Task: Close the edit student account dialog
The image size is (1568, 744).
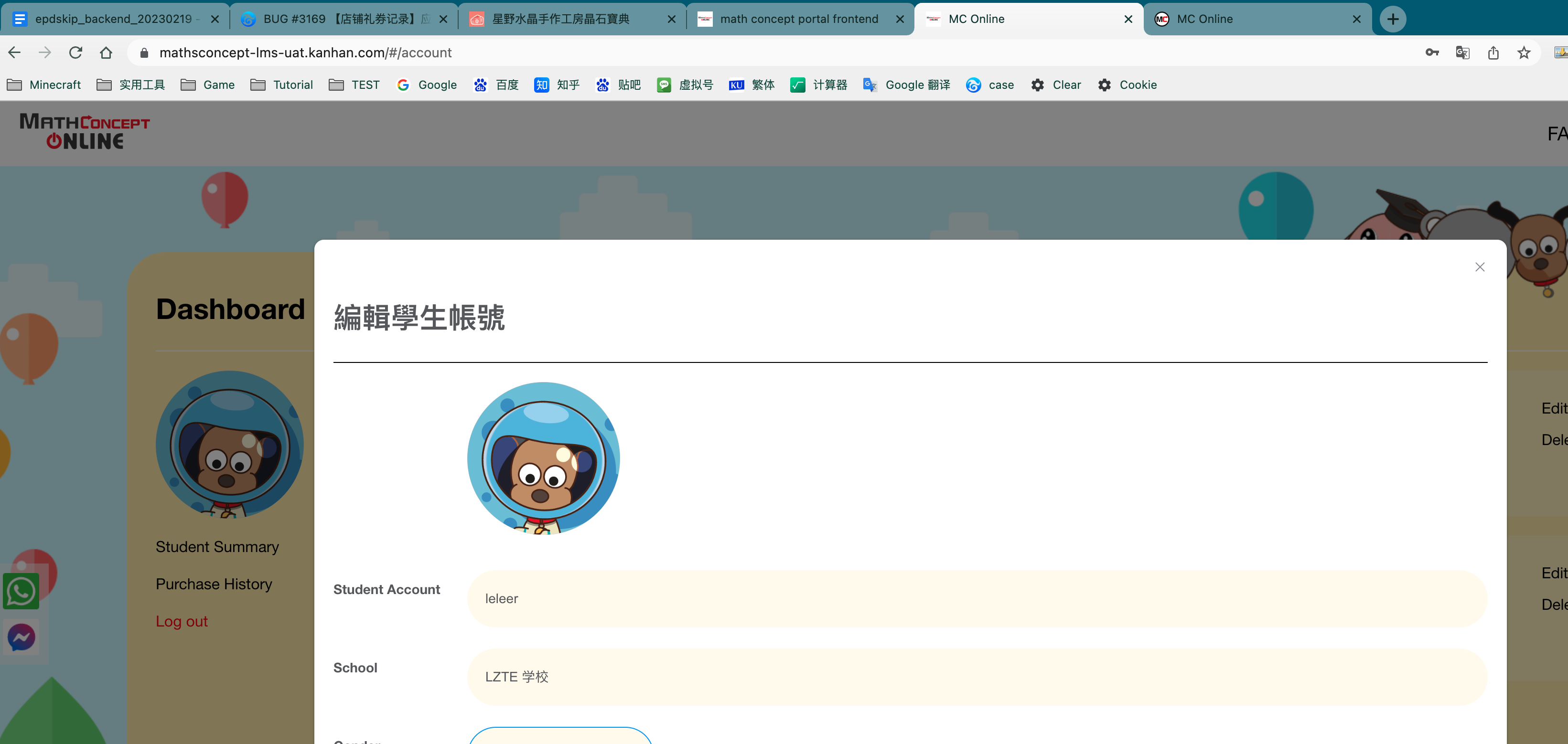Action: pyautogui.click(x=1480, y=267)
